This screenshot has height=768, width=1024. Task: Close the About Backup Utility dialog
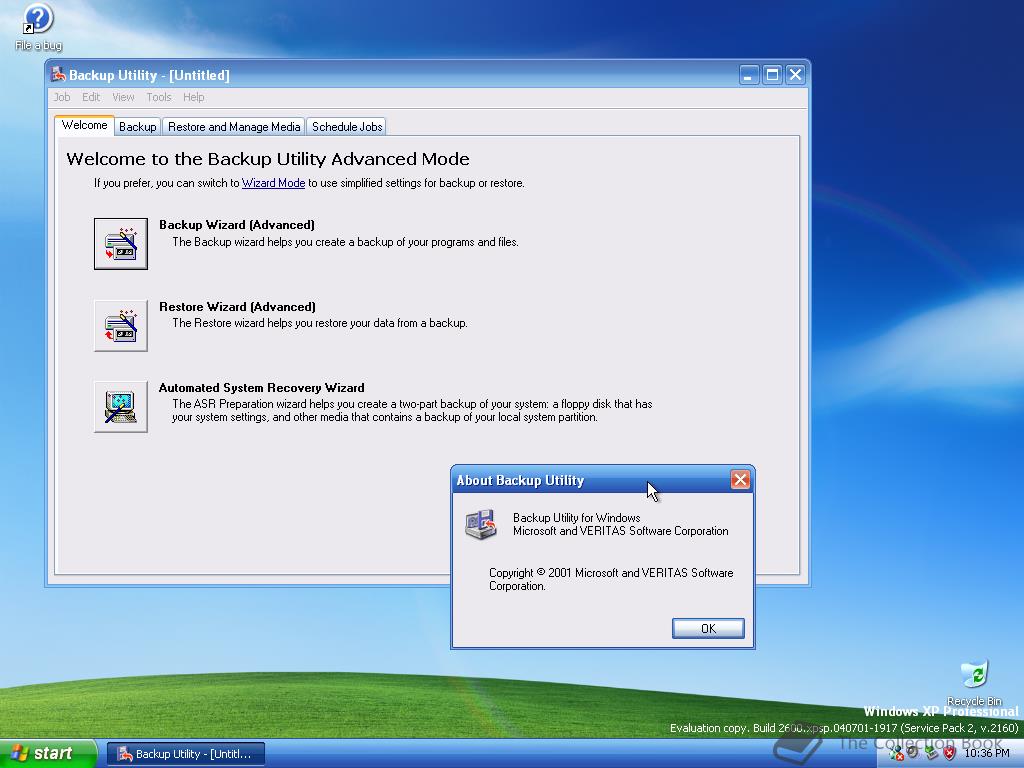[740, 480]
